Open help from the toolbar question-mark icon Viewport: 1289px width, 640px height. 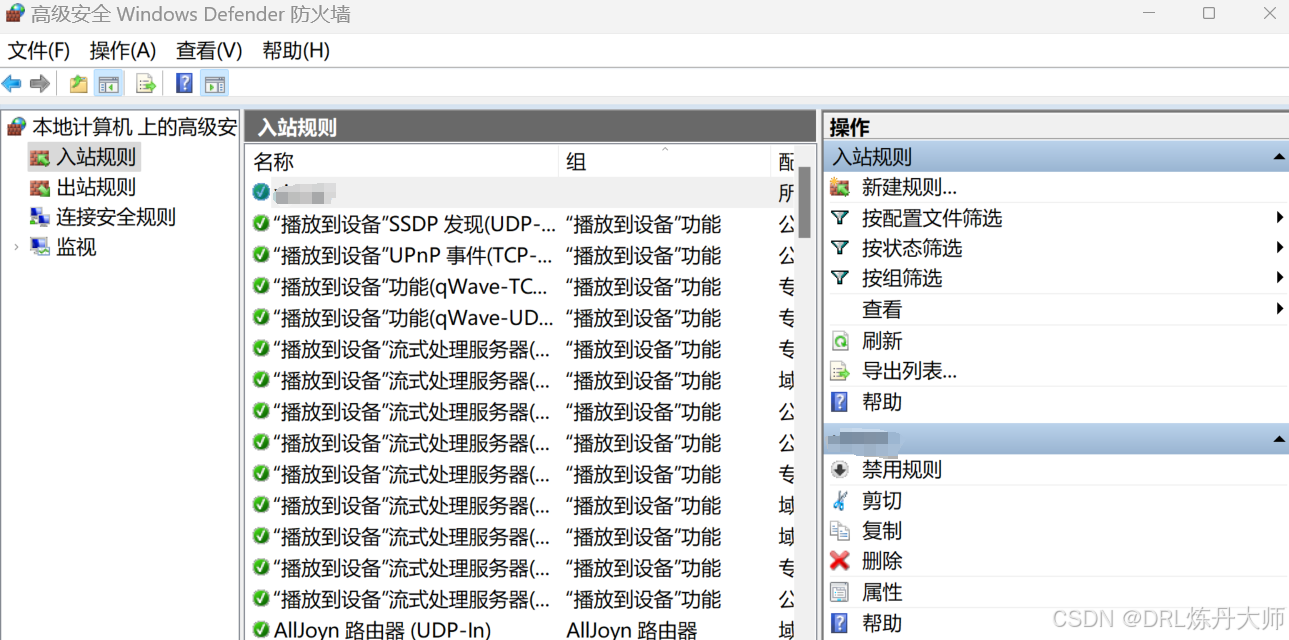pyautogui.click(x=184, y=84)
